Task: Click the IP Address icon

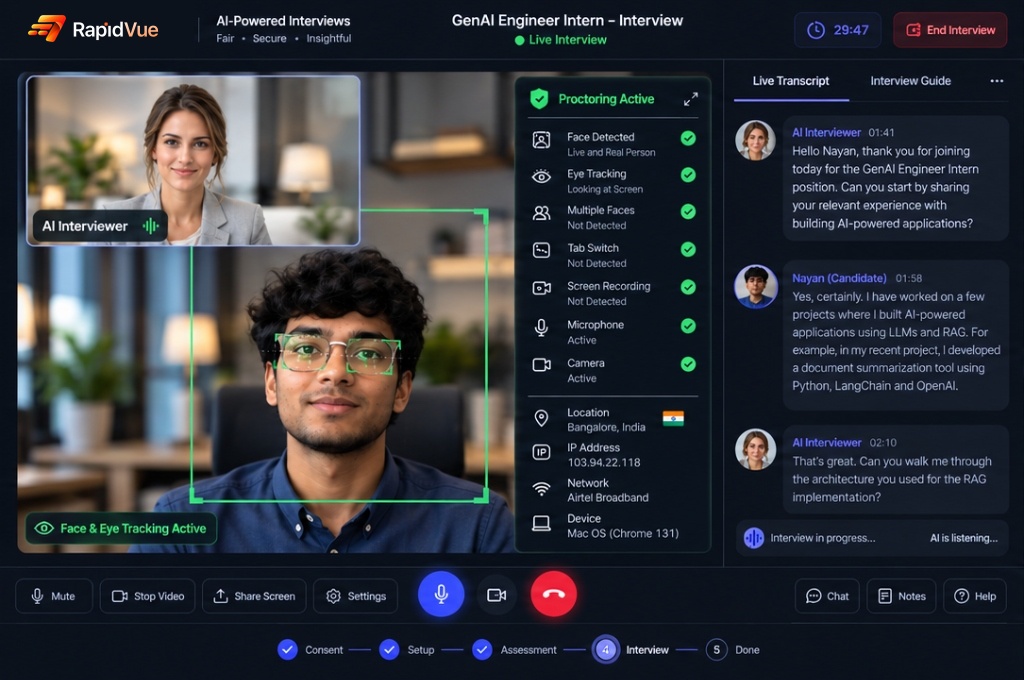Action: [x=541, y=452]
